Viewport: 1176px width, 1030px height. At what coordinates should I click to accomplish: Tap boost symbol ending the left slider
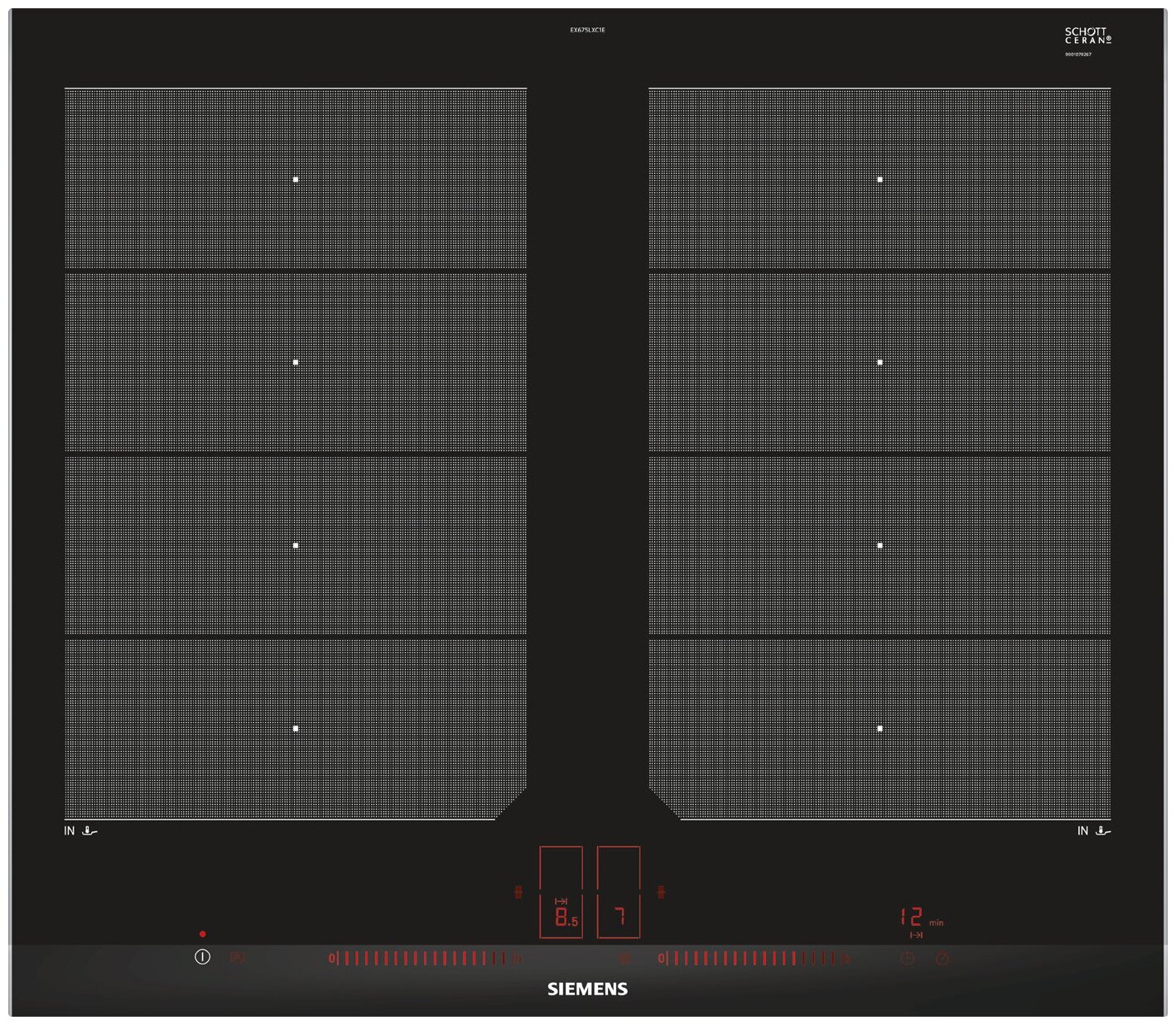point(517,959)
